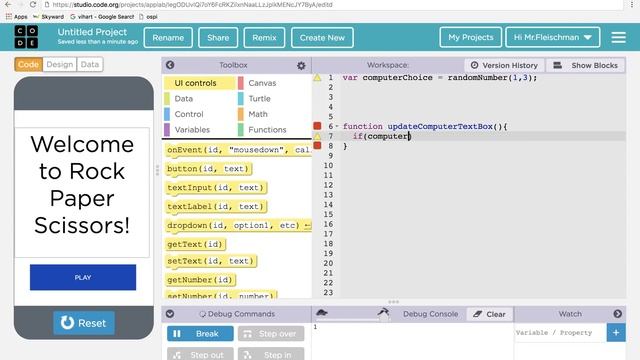Viewport: 640px width, 360px height.
Task: Click the Share button
Action: pos(218,38)
